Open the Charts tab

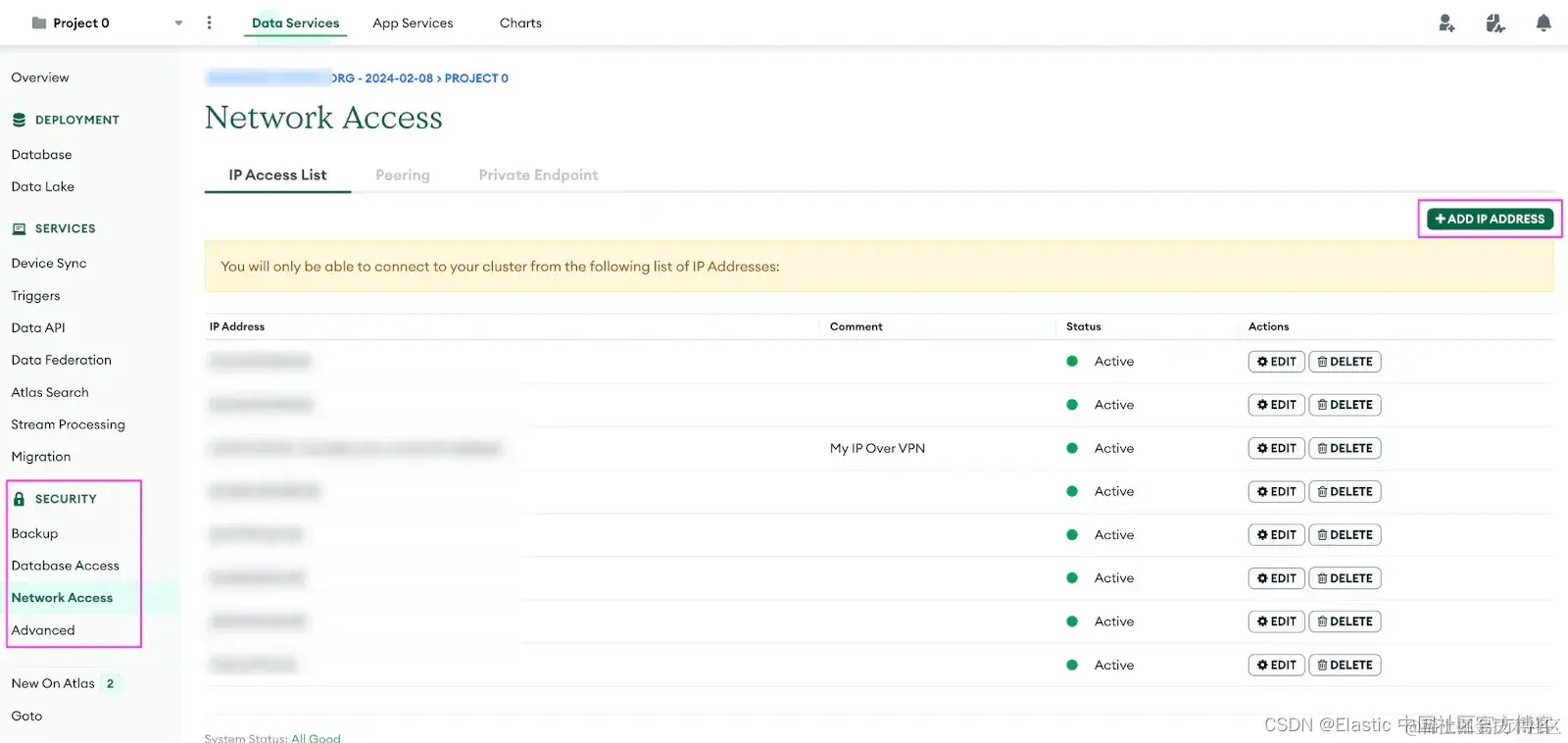tap(520, 23)
